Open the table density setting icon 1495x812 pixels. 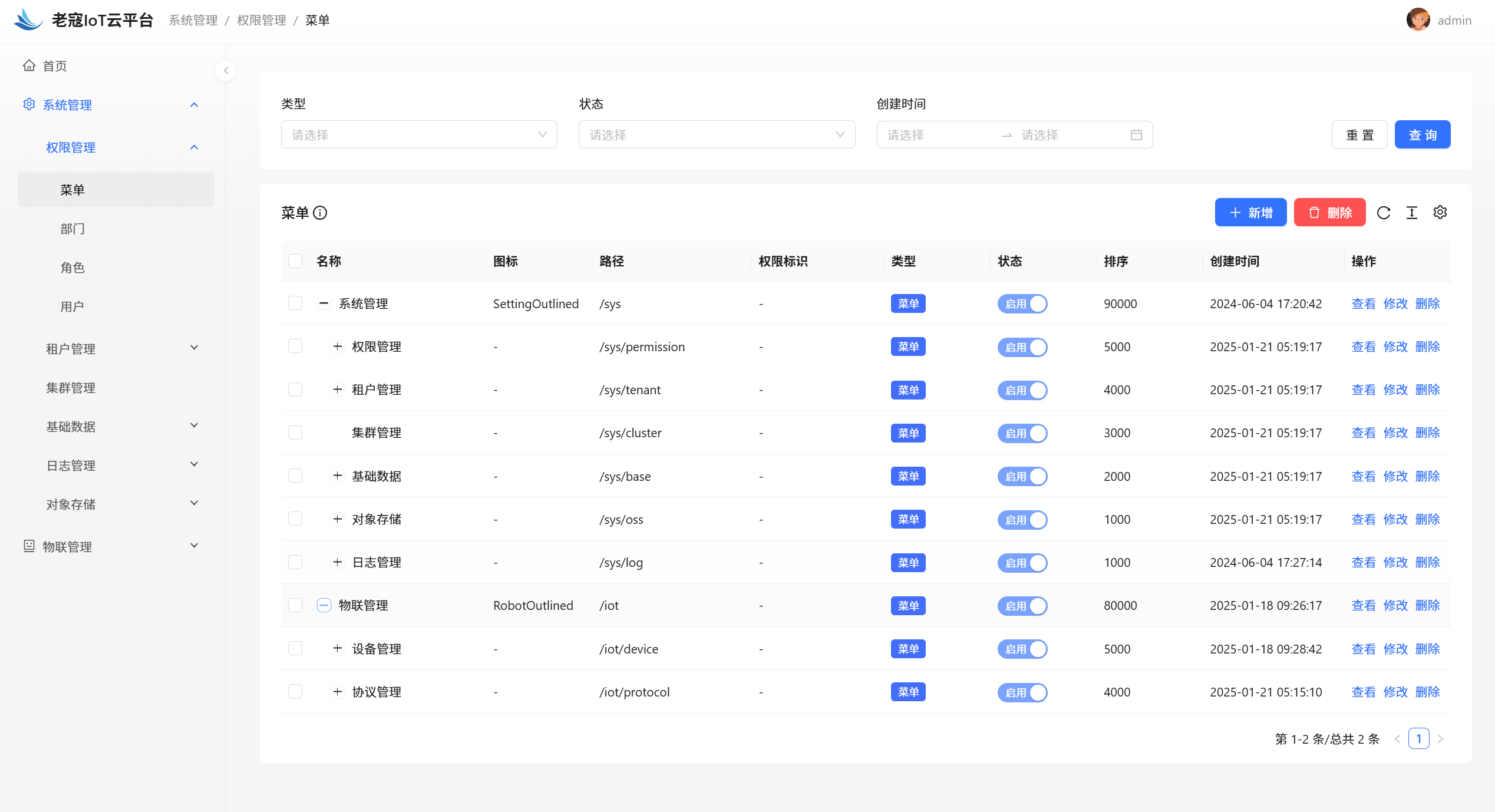[1411, 213]
